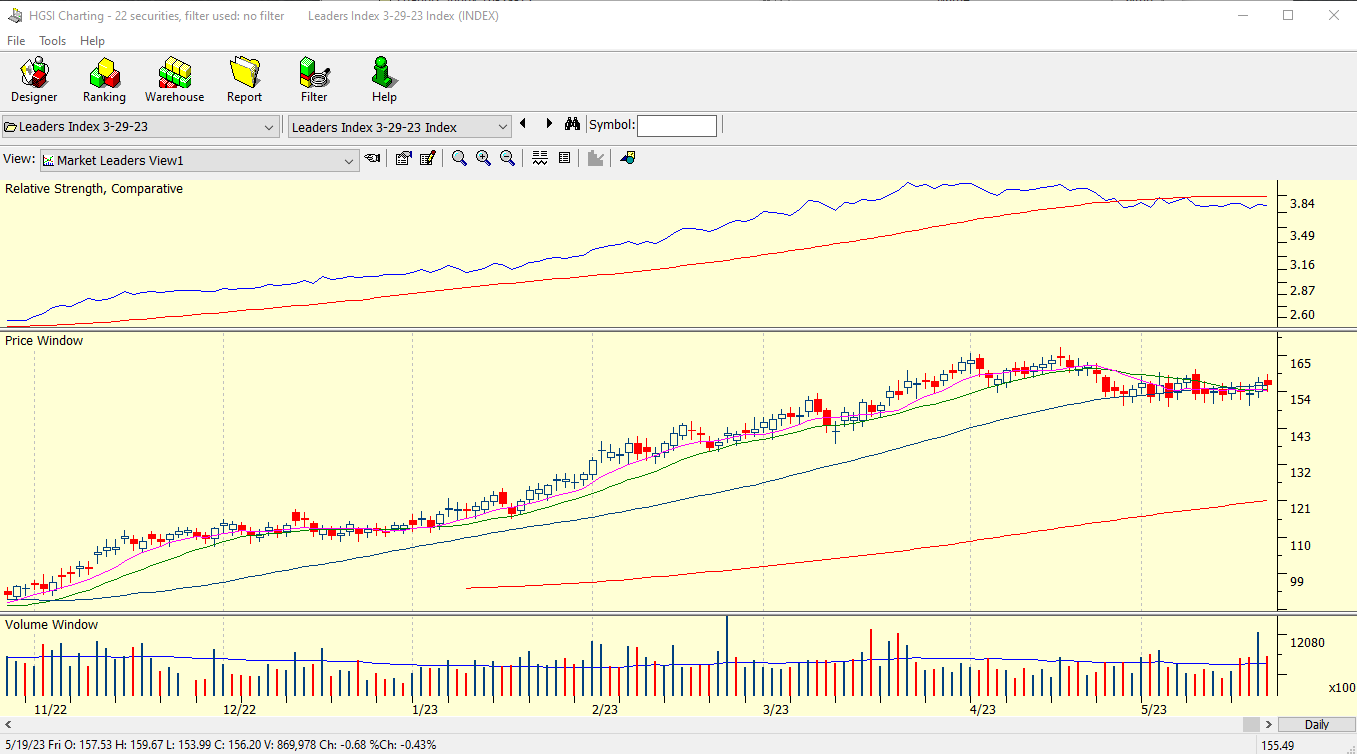1357x754 pixels.
Task: Click the Price Window label
Action: [x=44, y=340]
